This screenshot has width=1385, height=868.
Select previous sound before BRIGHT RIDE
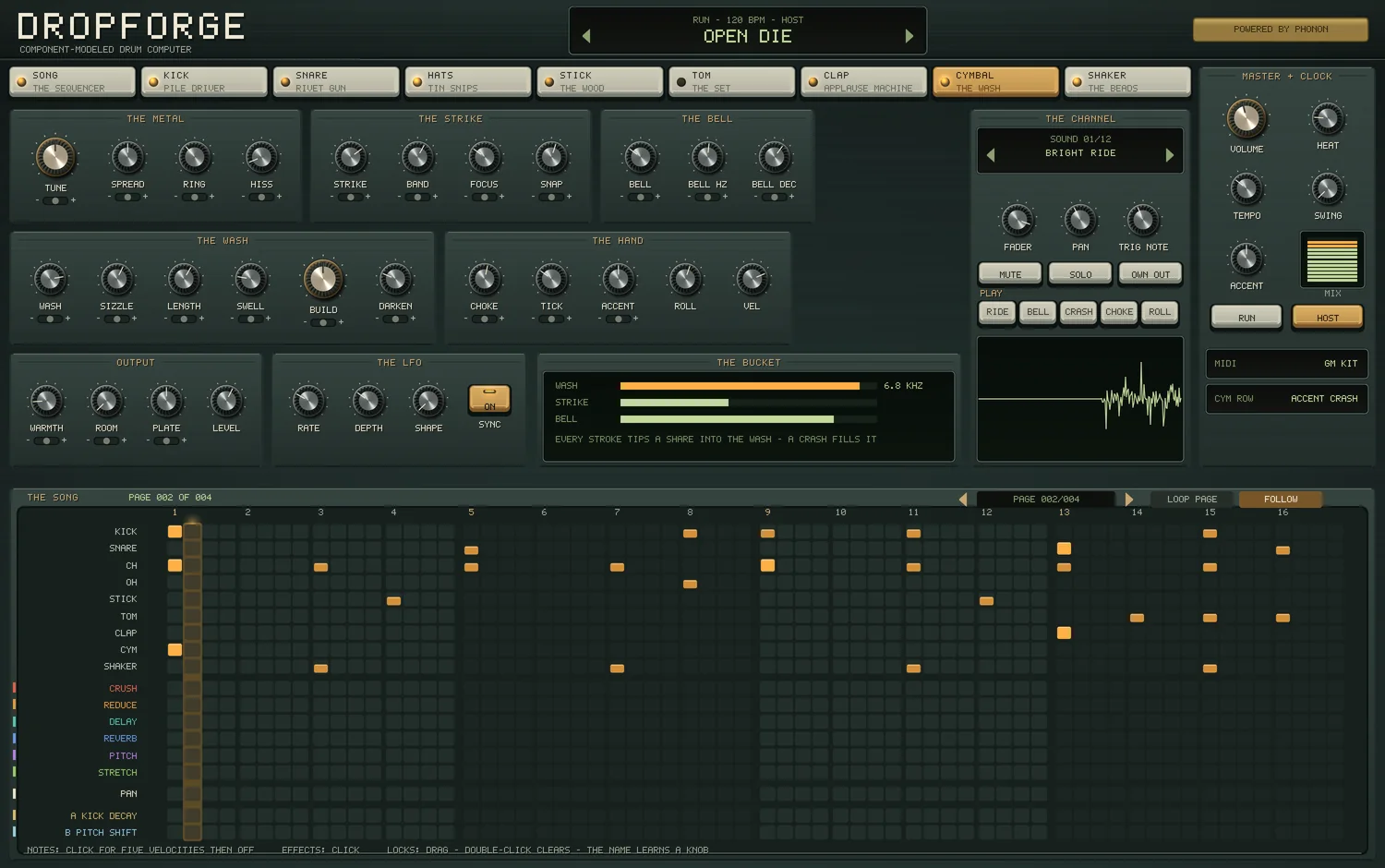(x=991, y=155)
